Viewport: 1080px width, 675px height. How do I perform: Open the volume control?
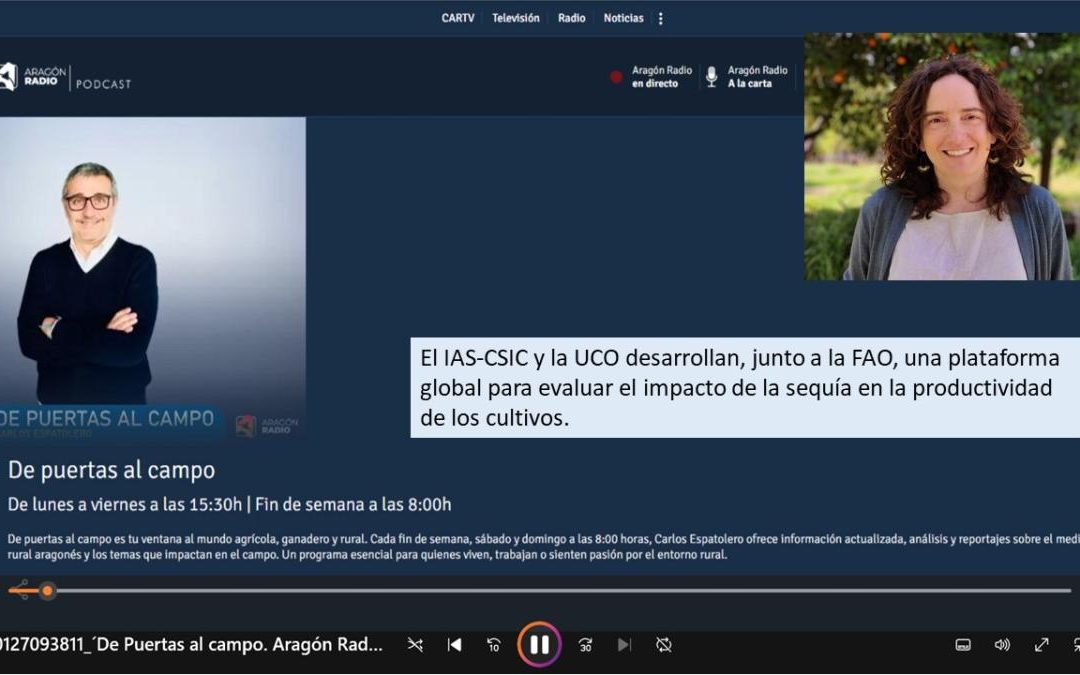[x=1002, y=645]
